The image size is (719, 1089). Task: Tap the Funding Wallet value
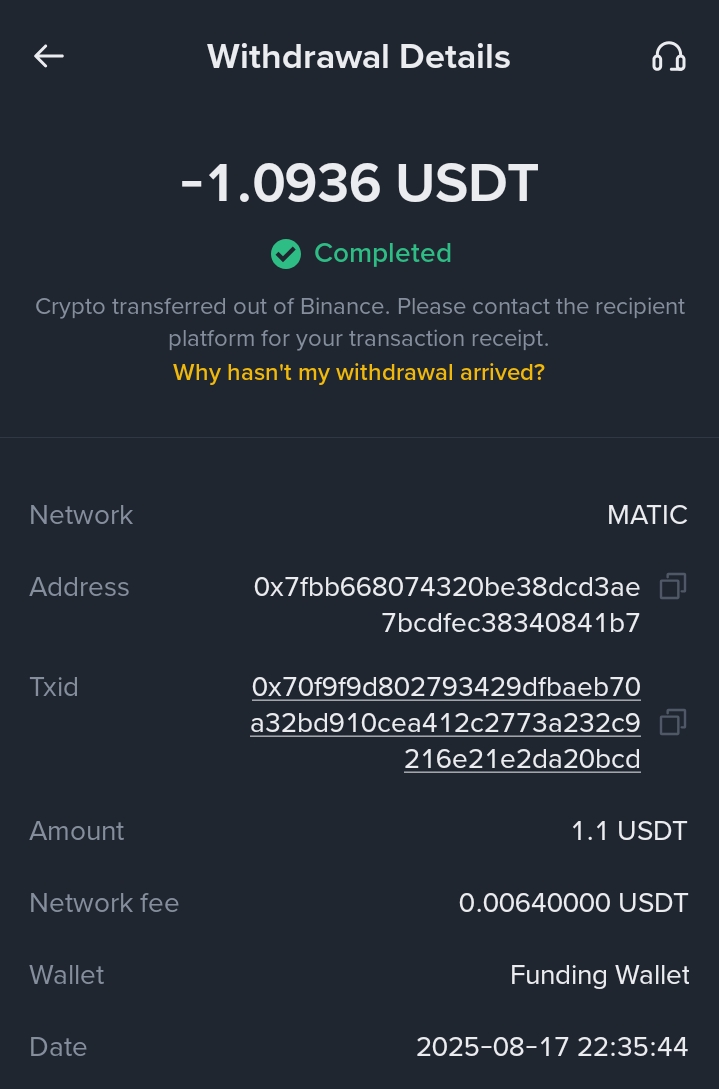coord(599,975)
